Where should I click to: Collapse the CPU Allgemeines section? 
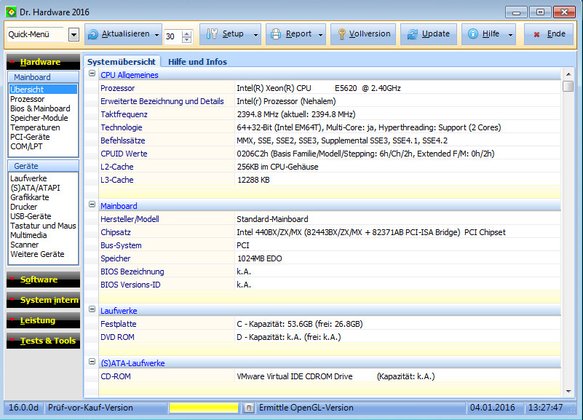(92, 74)
